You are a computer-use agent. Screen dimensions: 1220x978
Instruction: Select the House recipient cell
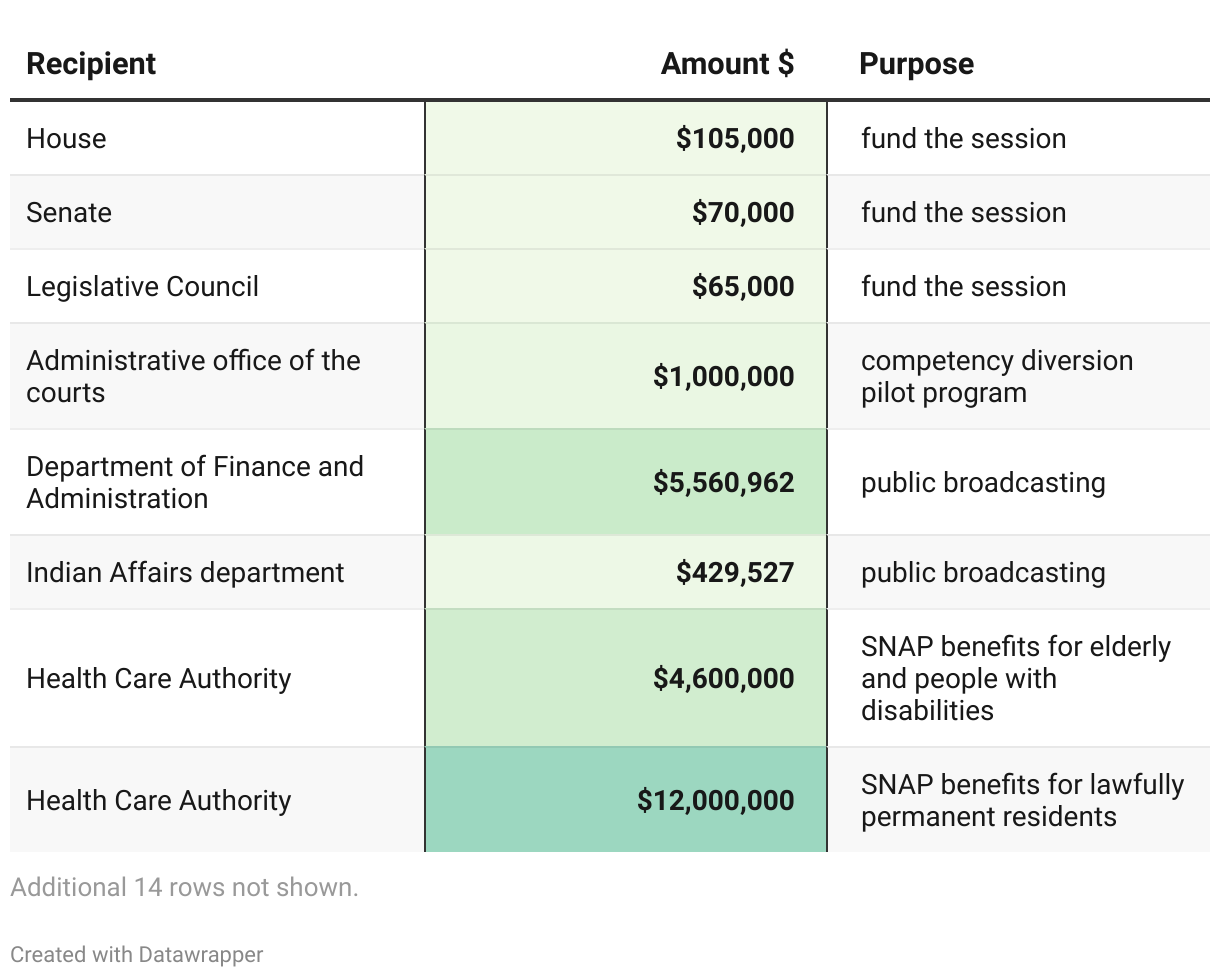[x=66, y=138]
